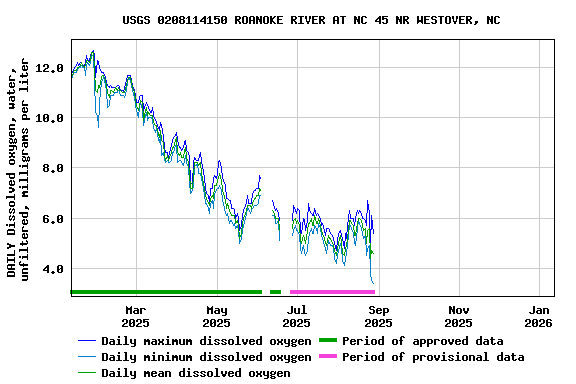
Task: Click legend text Period of provisional data
Action: click(433, 357)
